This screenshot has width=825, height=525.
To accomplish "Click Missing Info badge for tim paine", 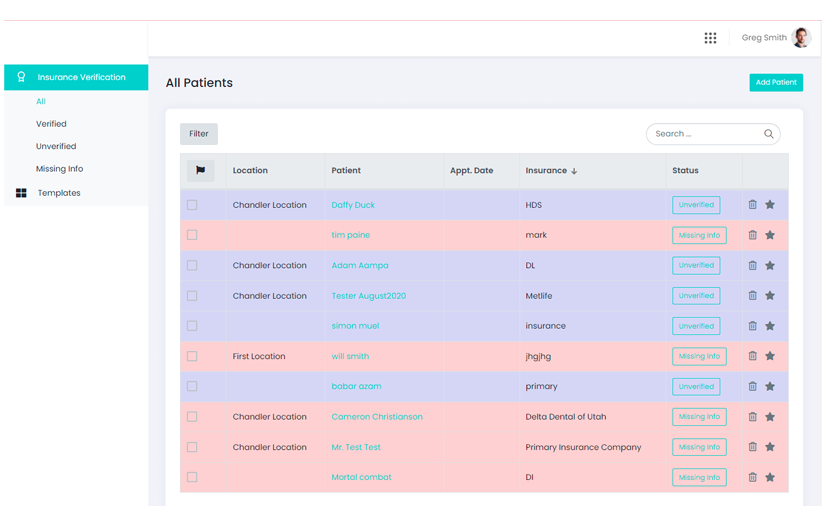I will coord(699,235).
